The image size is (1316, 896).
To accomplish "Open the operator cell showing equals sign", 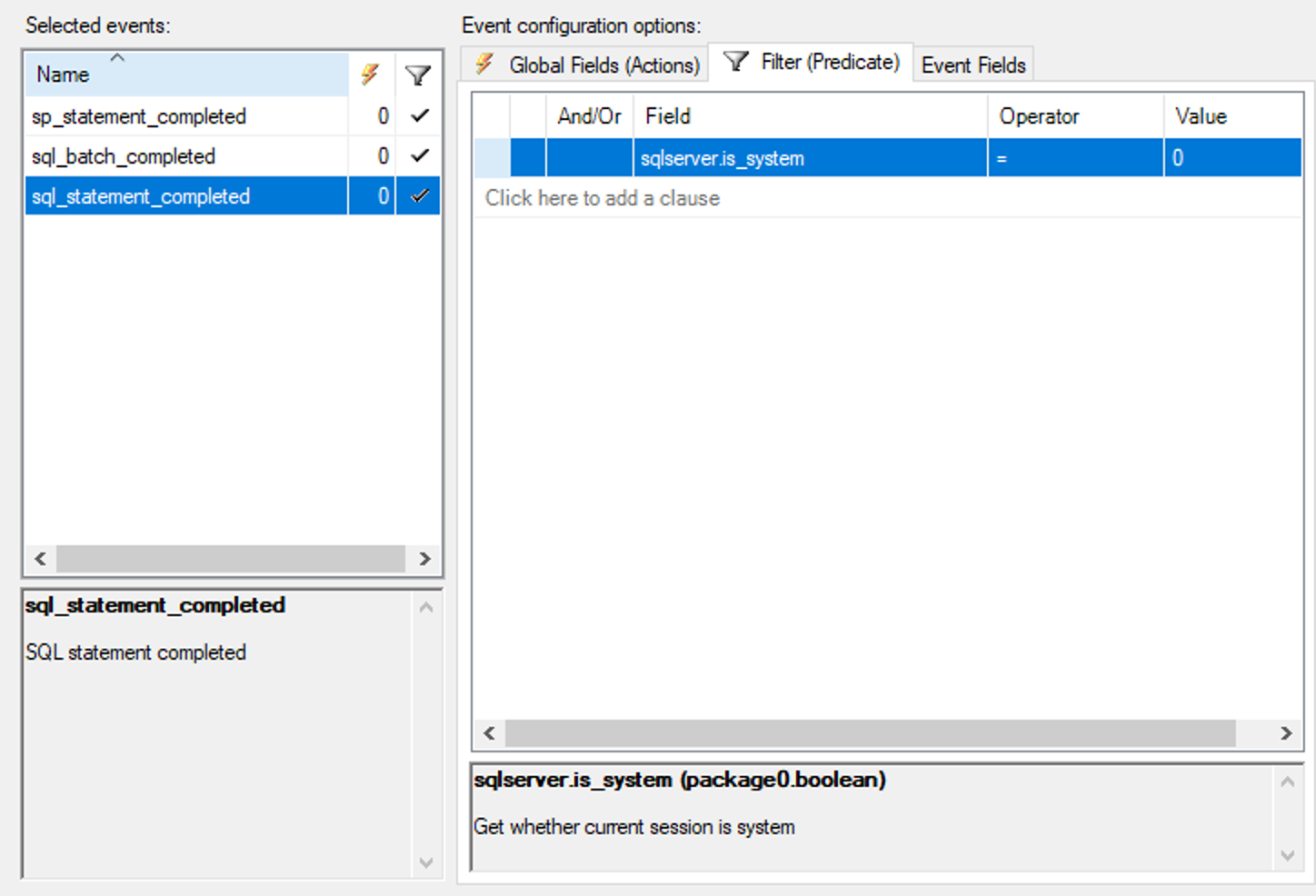I will pos(1075,158).
